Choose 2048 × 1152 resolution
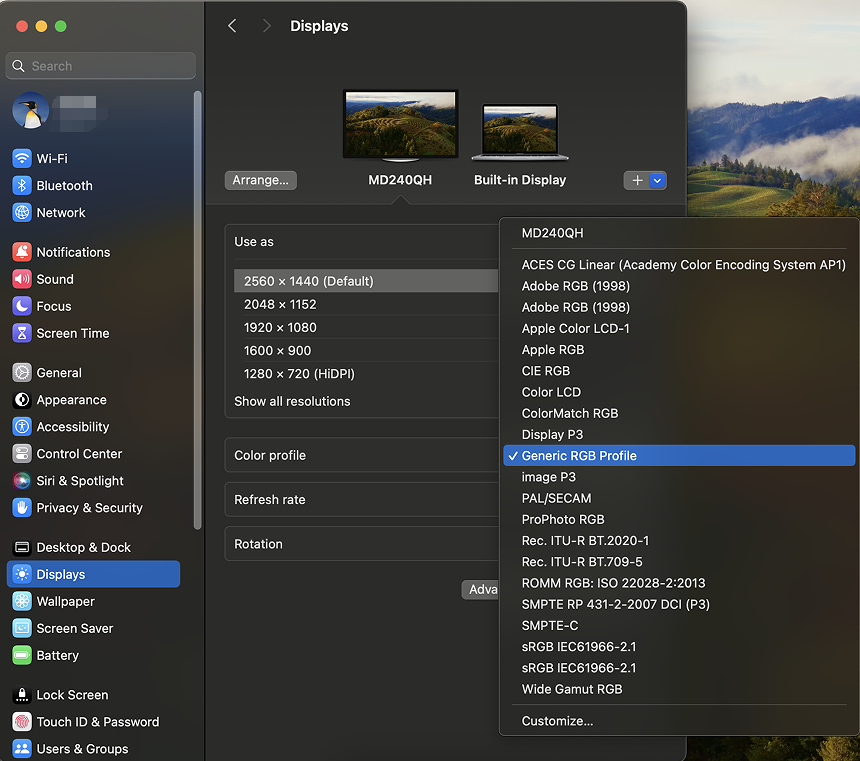 point(366,304)
